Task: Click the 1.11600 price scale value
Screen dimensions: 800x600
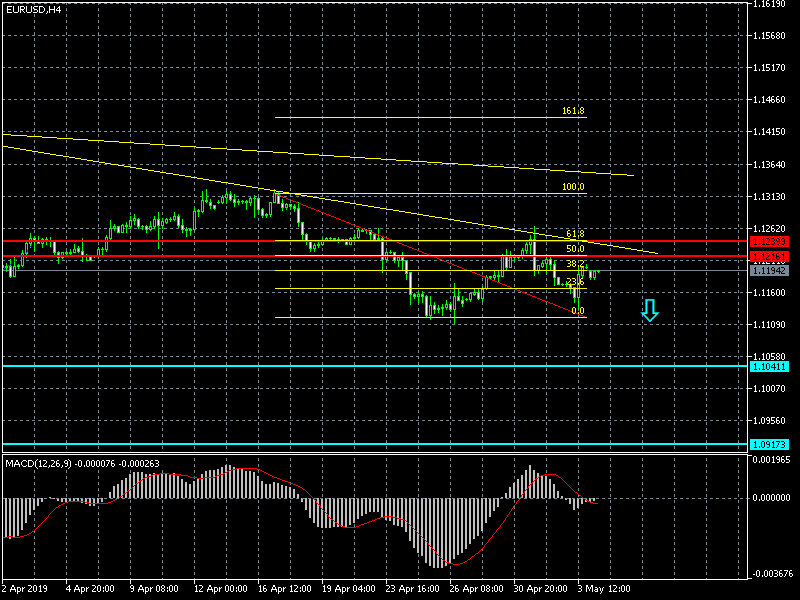Action: pos(769,292)
